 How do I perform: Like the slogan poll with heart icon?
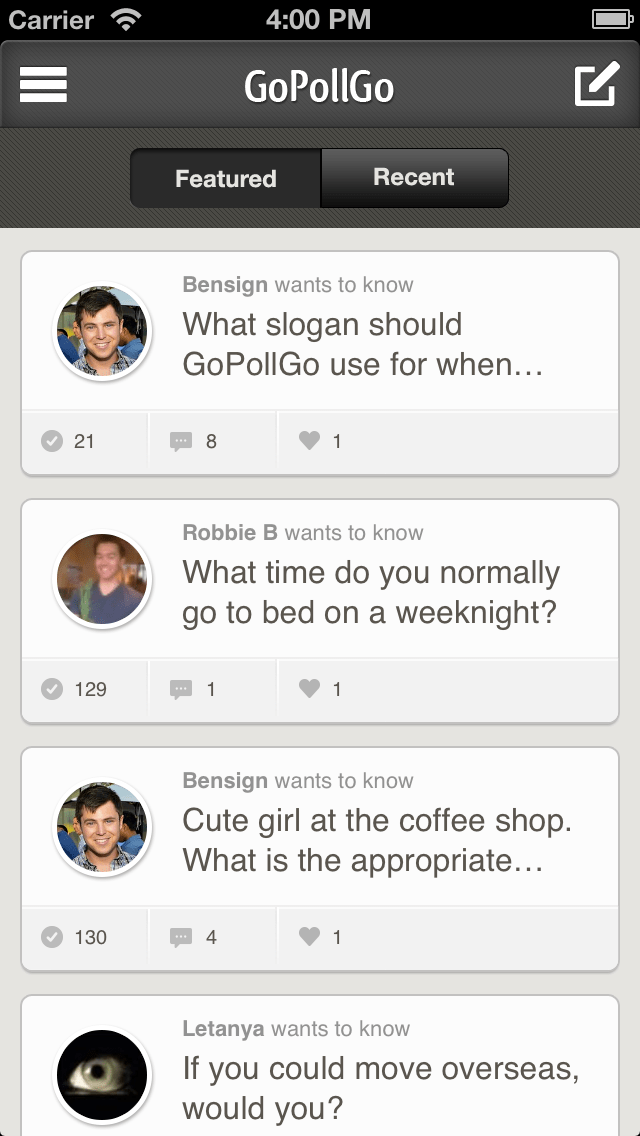coord(310,441)
